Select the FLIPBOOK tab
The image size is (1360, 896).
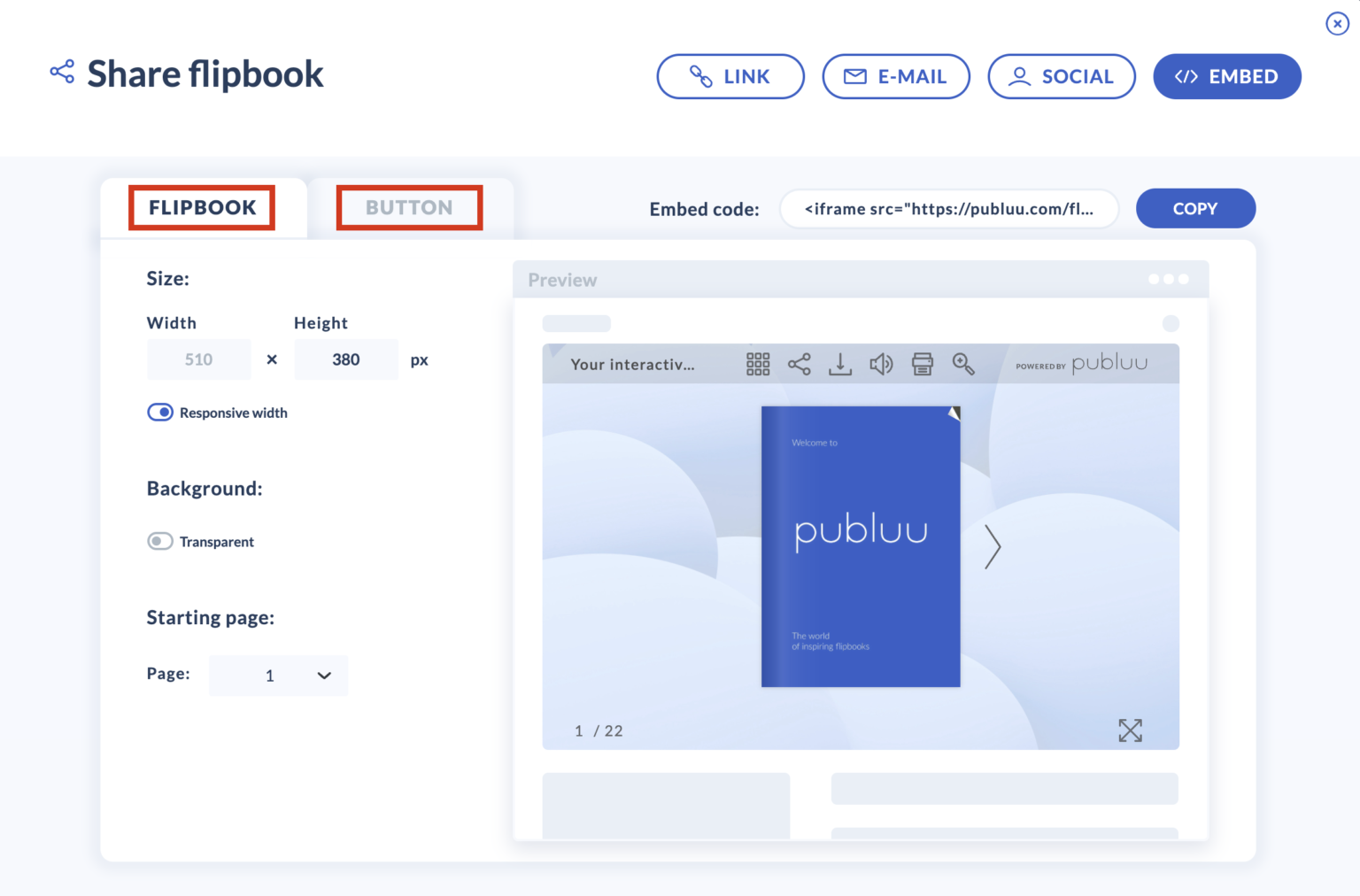point(201,207)
